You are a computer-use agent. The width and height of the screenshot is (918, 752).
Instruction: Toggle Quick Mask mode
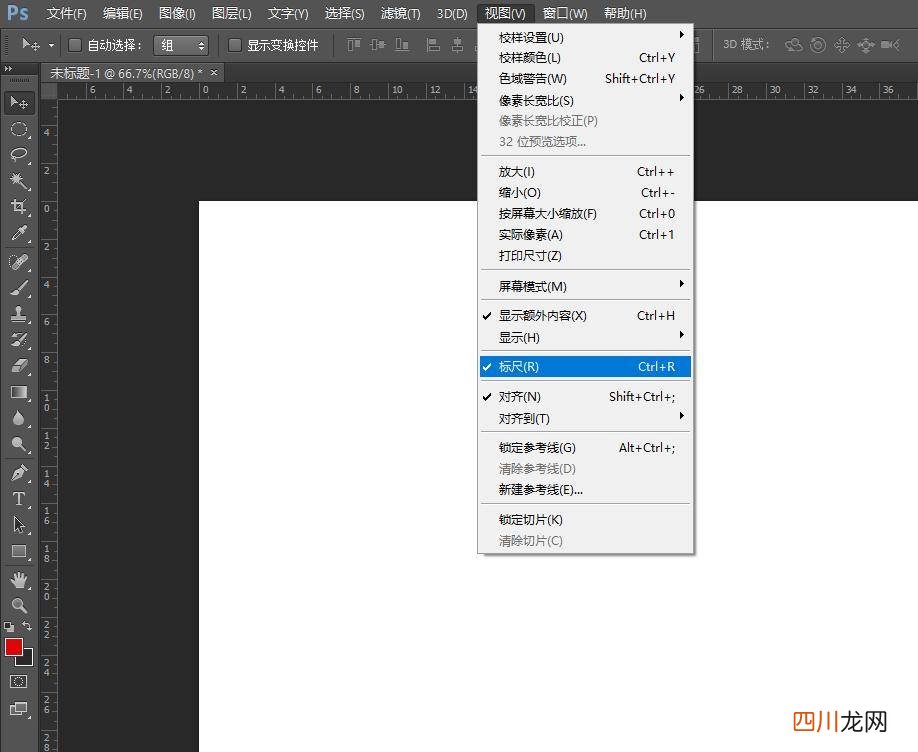pos(19,682)
